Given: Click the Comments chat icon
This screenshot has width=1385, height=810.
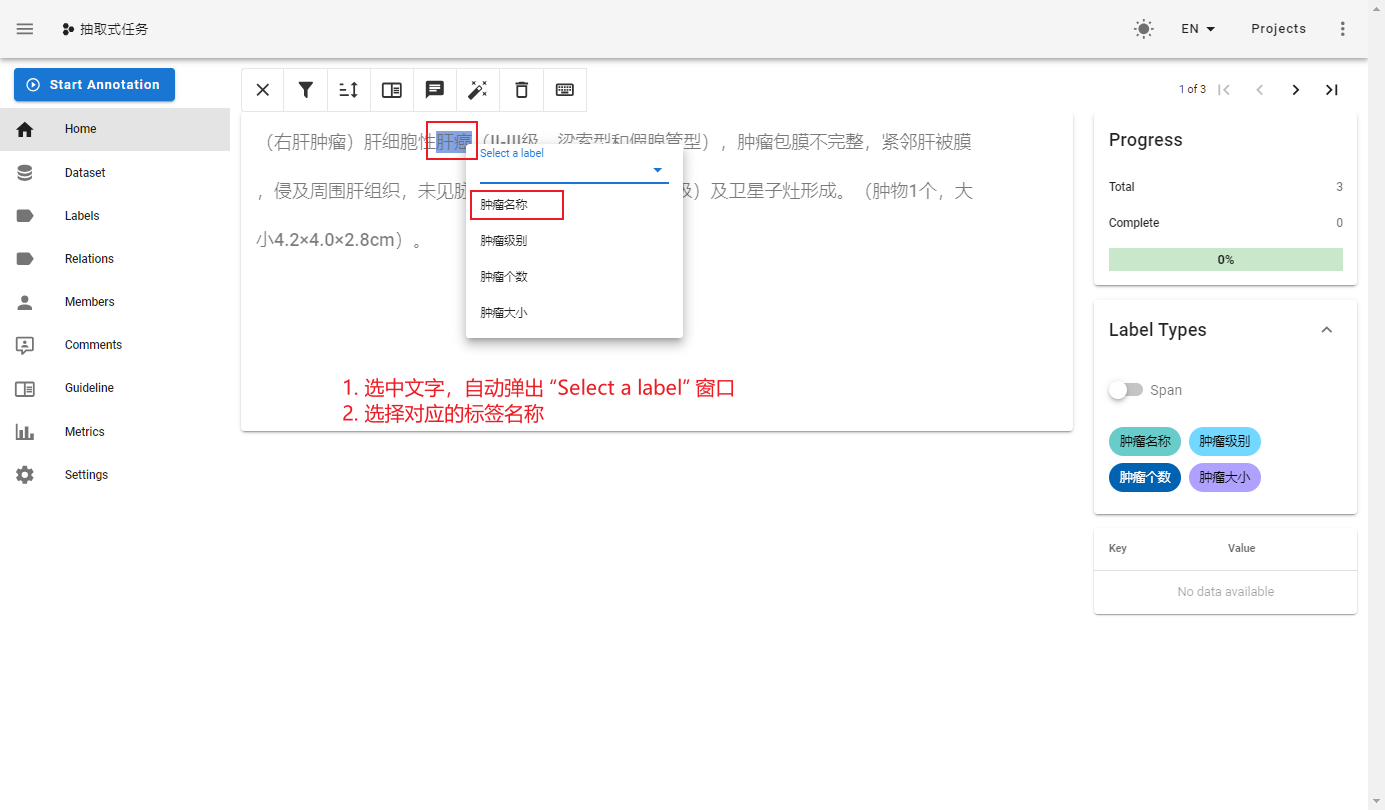Looking at the screenshot, I should coord(25,345).
